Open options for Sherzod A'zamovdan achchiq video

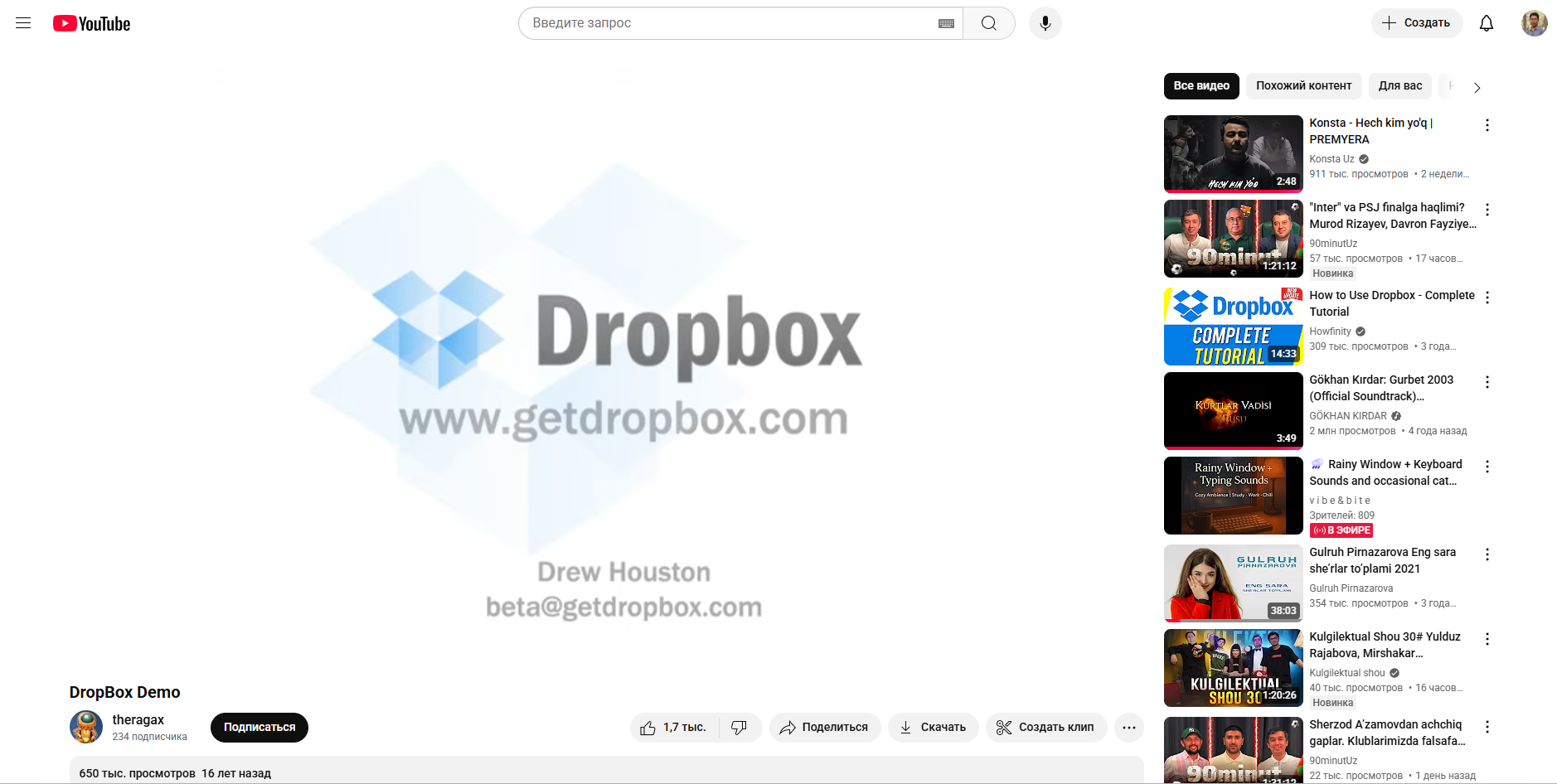(x=1487, y=727)
